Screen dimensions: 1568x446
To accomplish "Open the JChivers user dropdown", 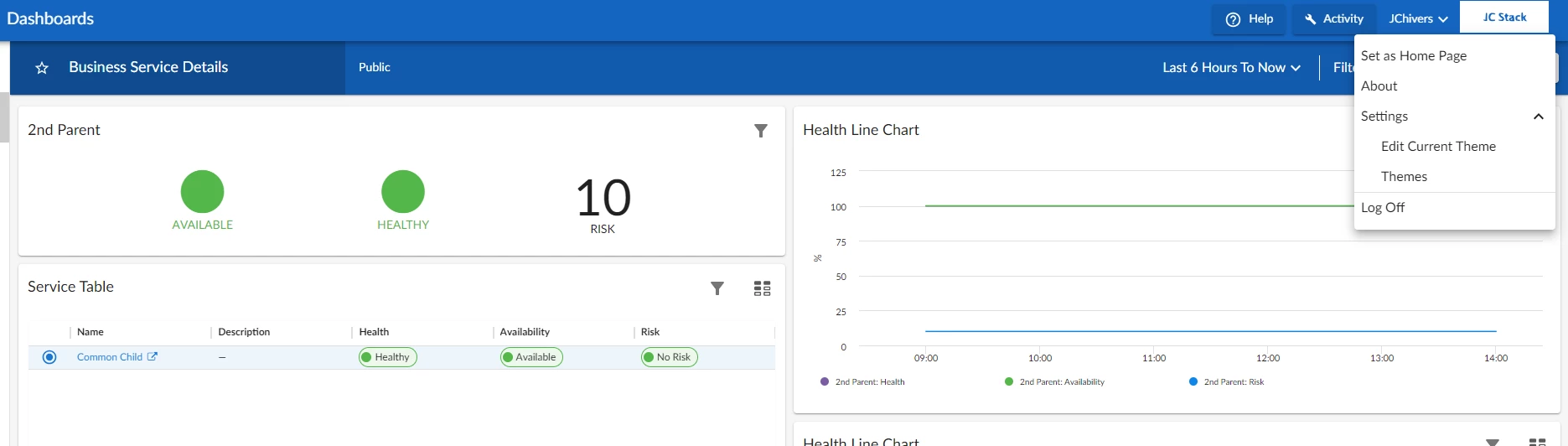I will click(x=1418, y=18).
